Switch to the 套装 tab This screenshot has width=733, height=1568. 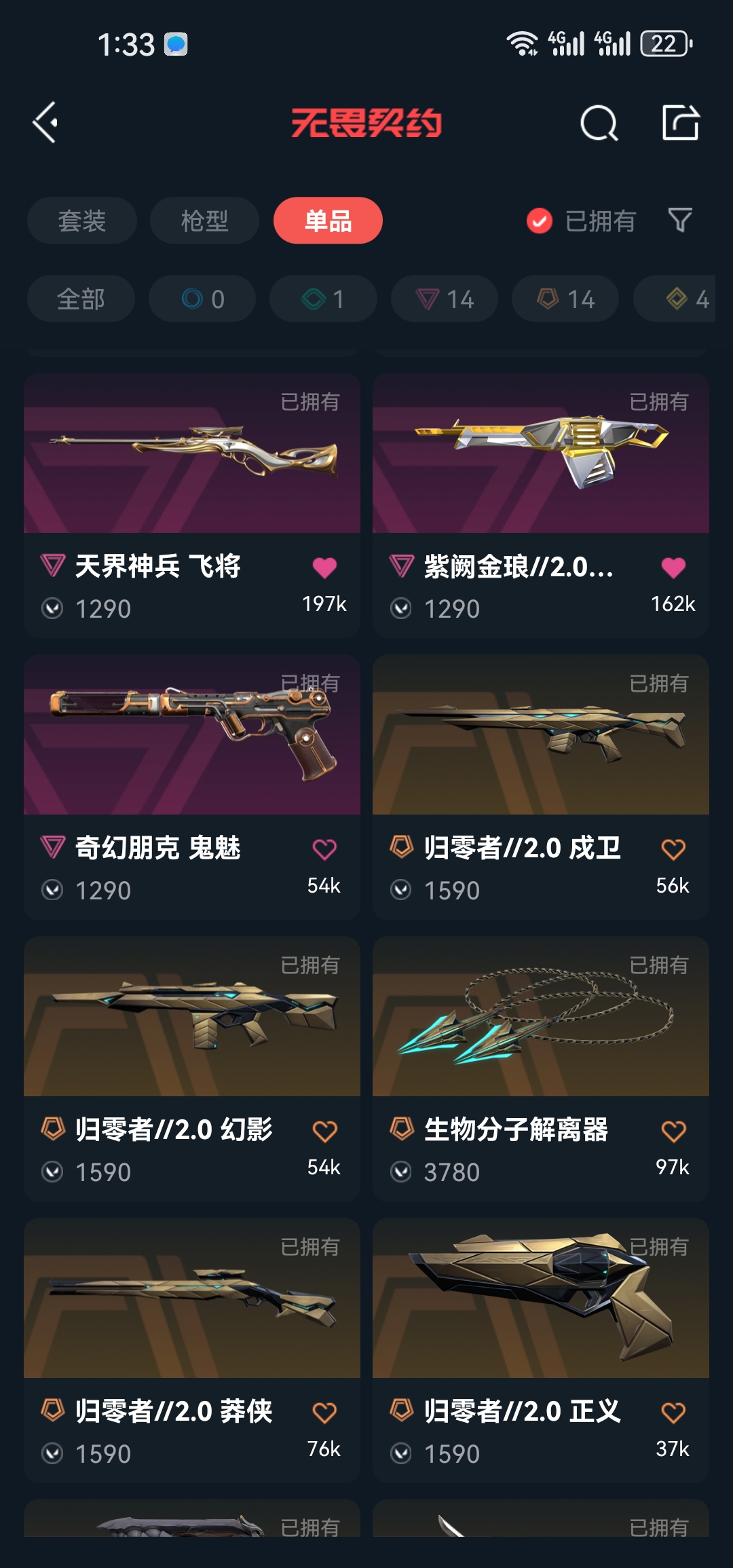tap(82, 221)
